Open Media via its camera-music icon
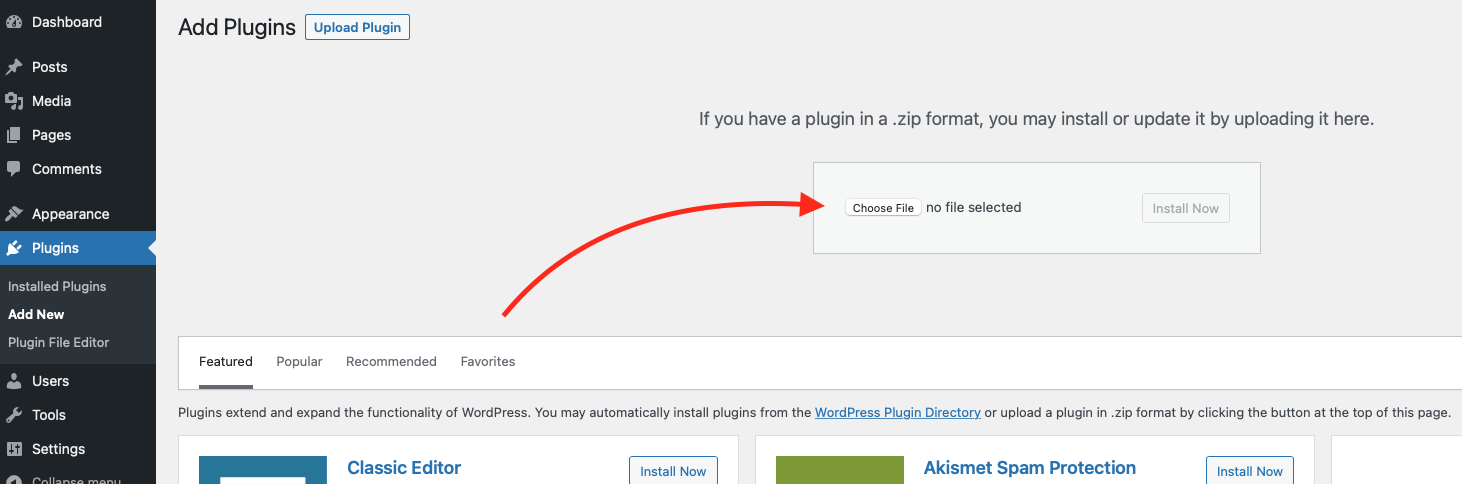 coord(14,101)
